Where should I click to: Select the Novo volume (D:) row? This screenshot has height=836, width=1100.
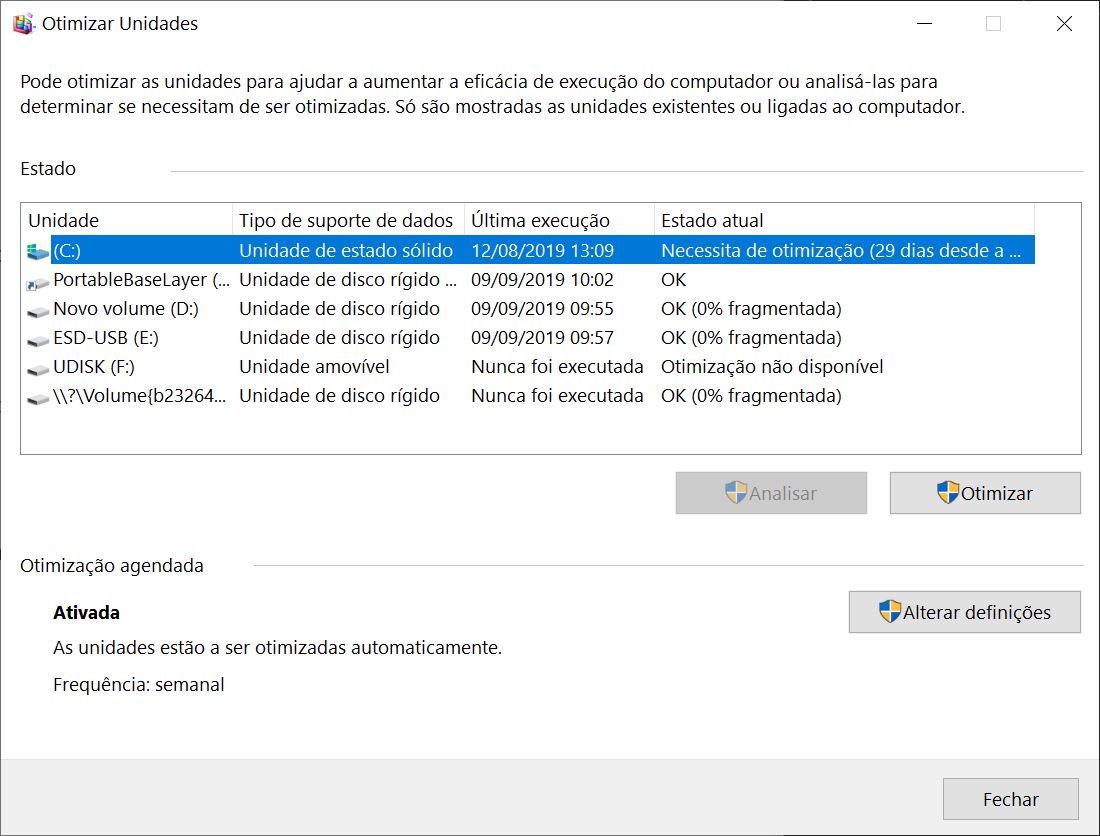click(126, 309)
